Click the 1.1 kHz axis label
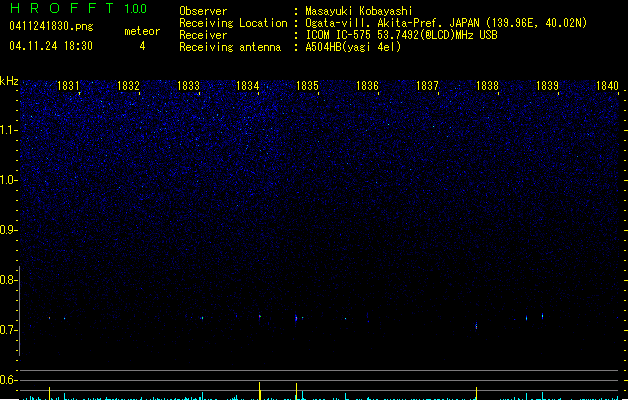629x400 pixels. tap(8, 130)
